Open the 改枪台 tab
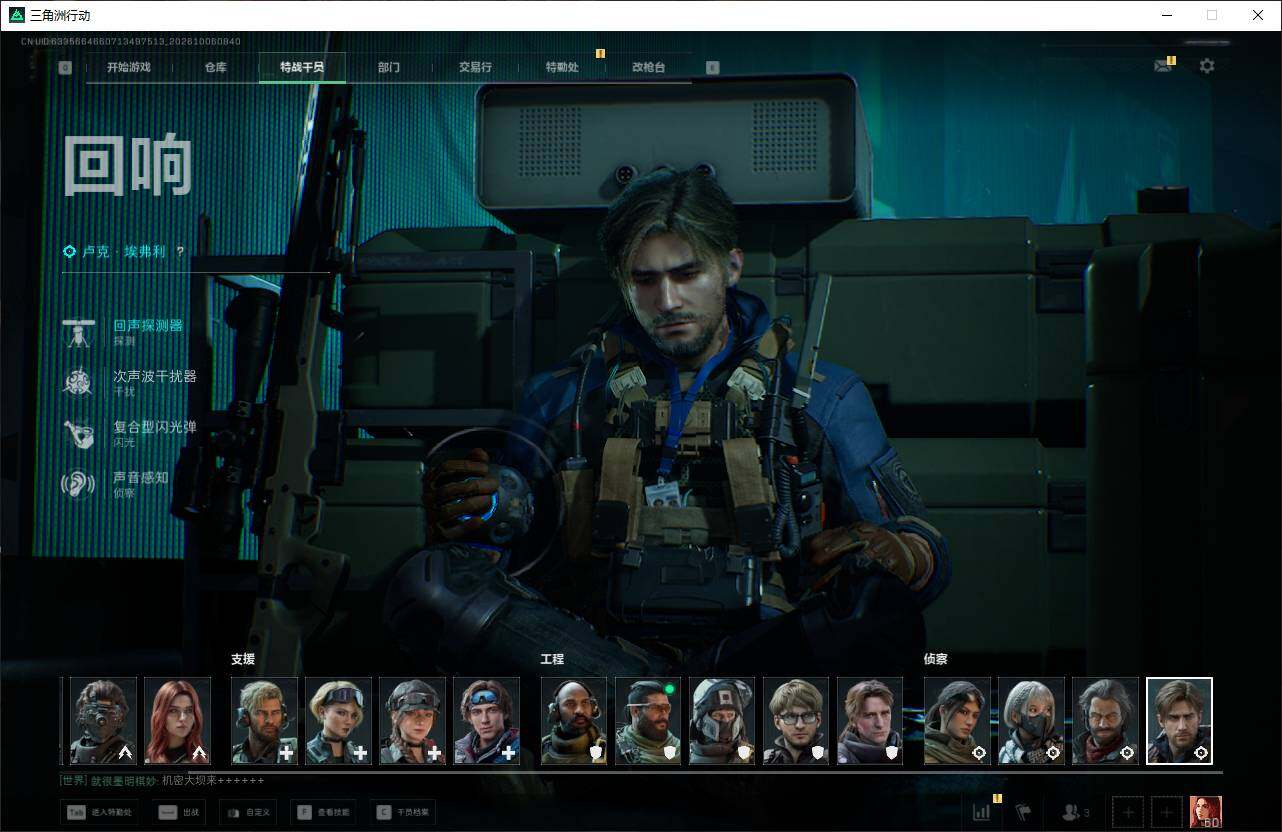1282x832 pixels. (648, 67)
